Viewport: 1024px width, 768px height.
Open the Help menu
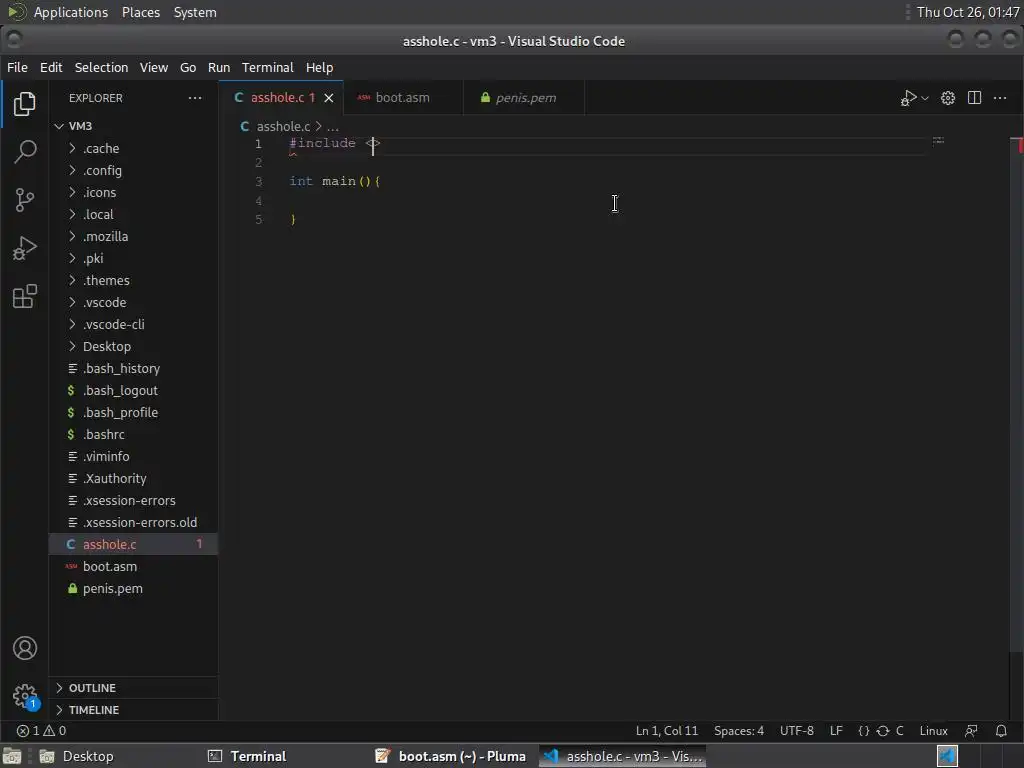pos(319,67)
